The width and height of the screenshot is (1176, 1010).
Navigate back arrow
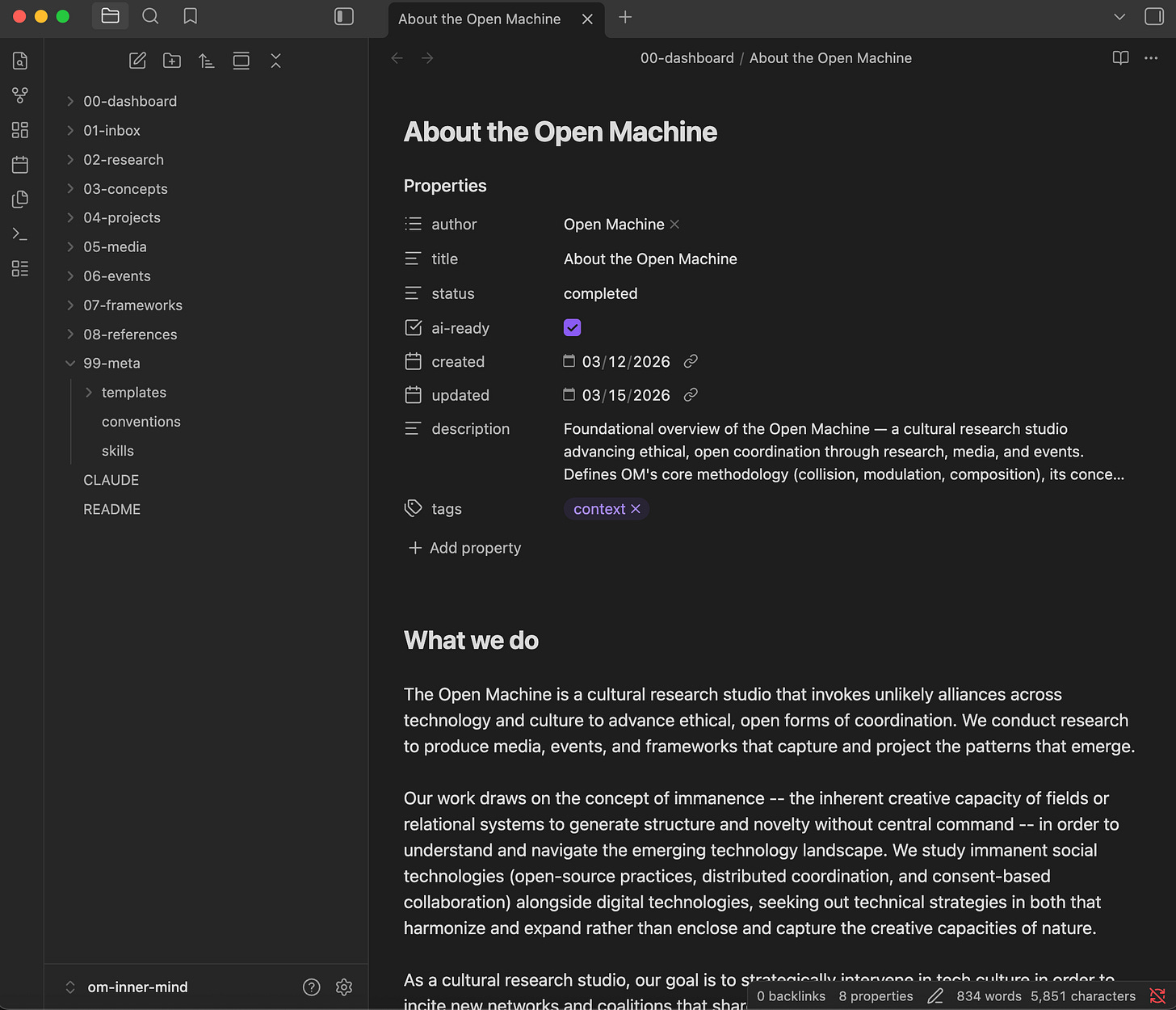pos(397,58)
